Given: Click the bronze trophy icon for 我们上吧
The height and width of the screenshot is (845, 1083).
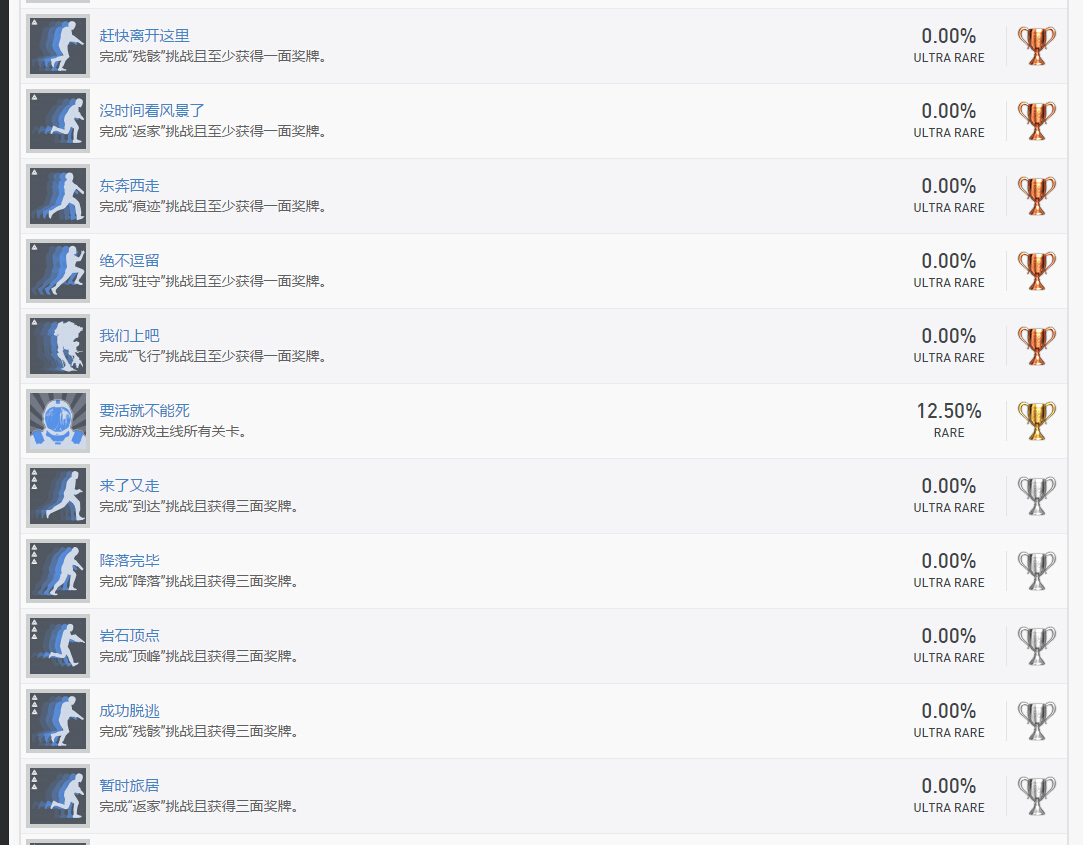Looking at the screenshot, I should (1036, 346).
